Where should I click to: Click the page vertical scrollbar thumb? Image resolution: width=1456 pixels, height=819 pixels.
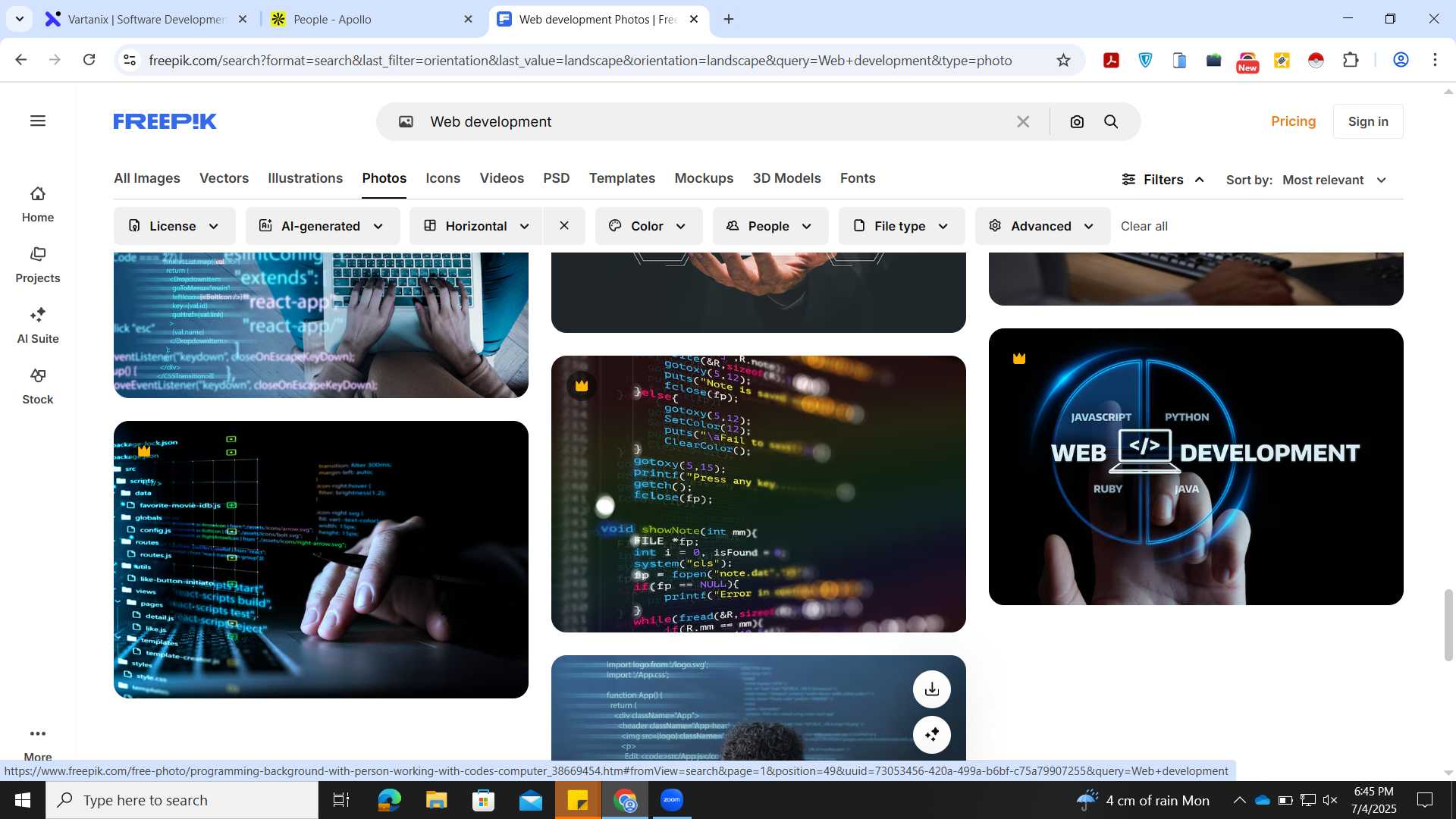pos(1448,625)
